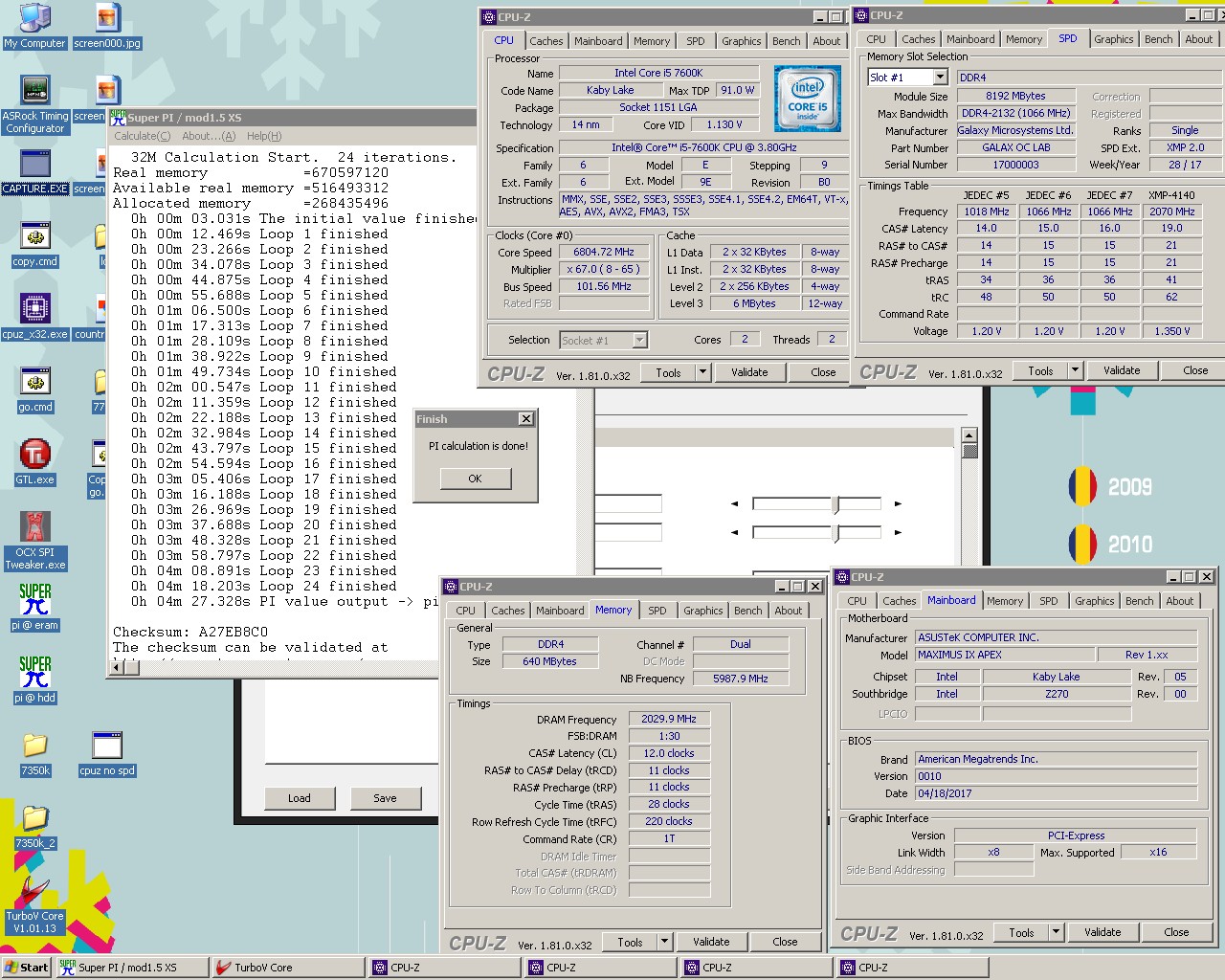Expand Socket #1 Selection dropdown
This screenshot has width=1225, height=980.
click(639, 340)
